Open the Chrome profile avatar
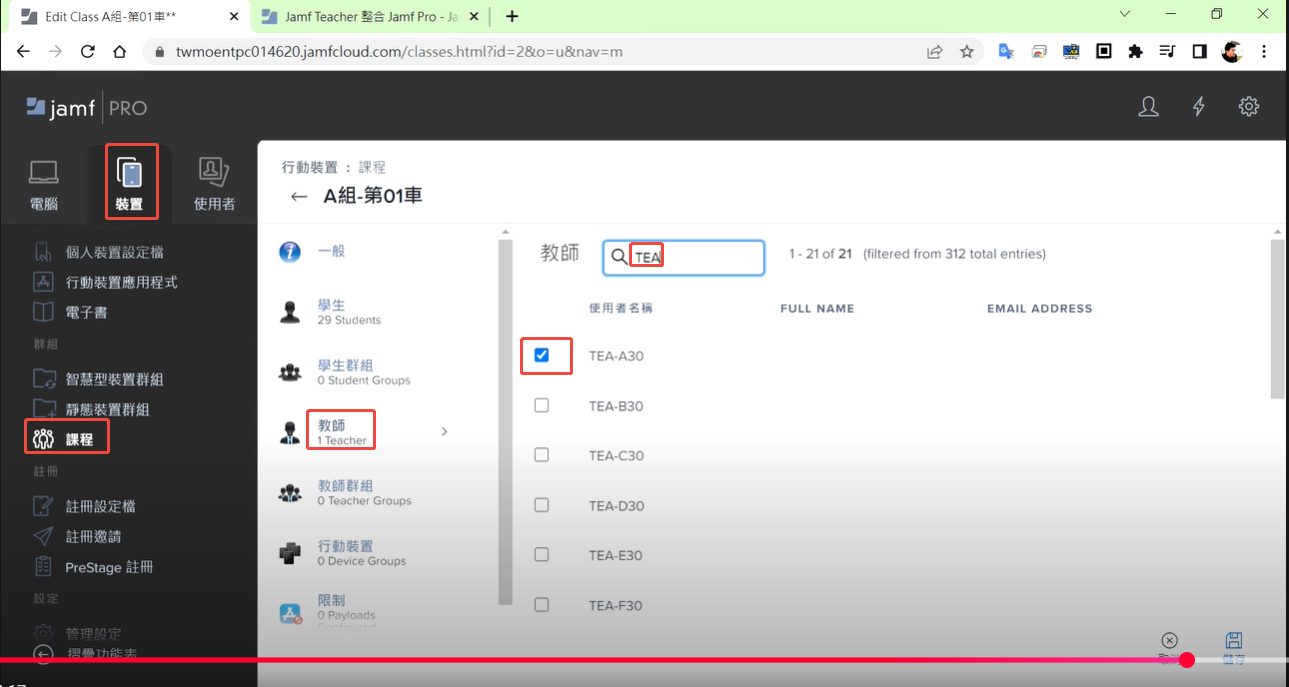Screen dimensions: 1289x687 (x=1231, y=51)
